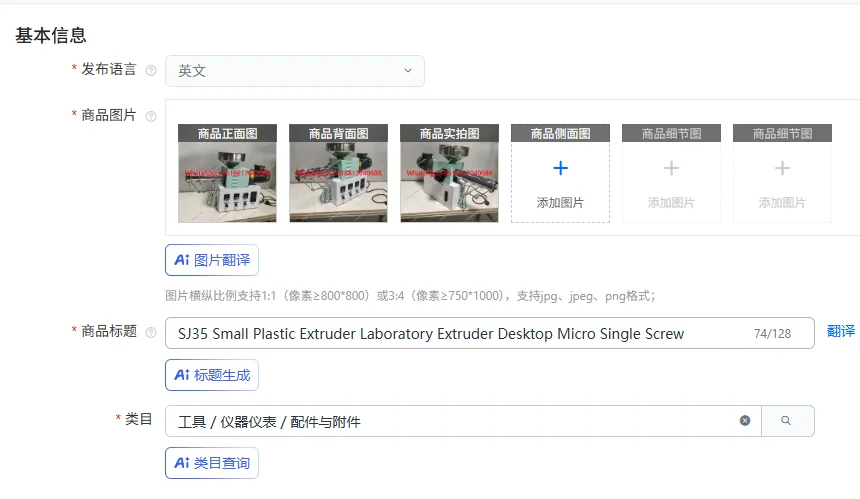Click the 类目 category field
The image size is (860, 499).
tap(463, 421)
